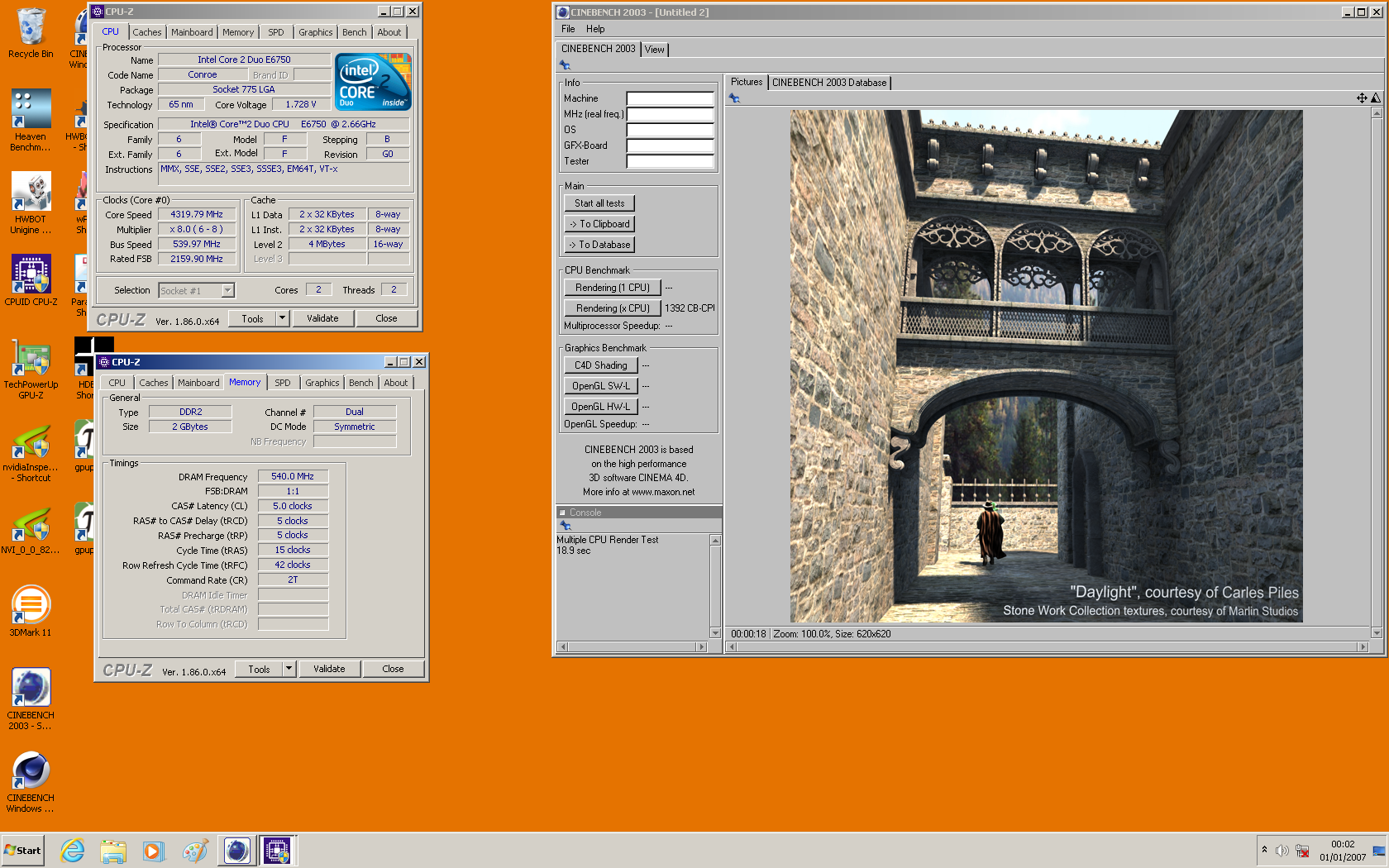1389x868 pixels.
Task: Switch to CINEBENCH taskbar button
Action: [x=236, y=851]
